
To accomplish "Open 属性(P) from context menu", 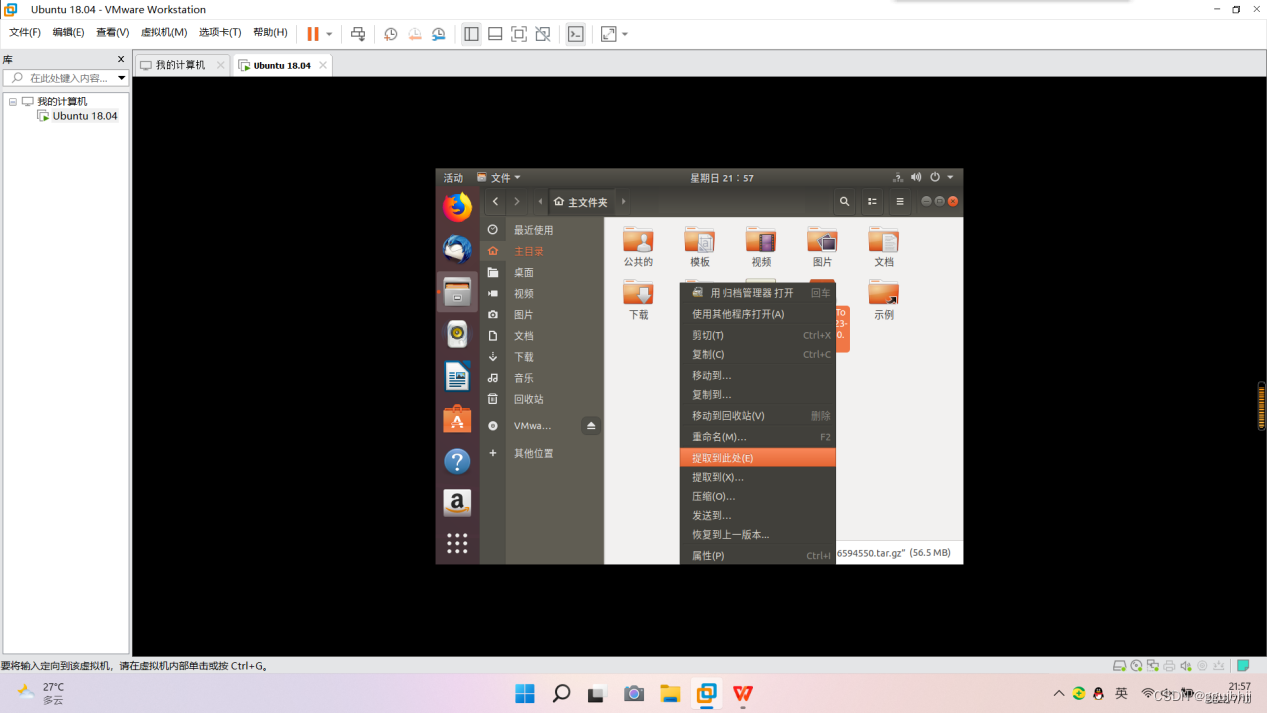I will point(757,555).
